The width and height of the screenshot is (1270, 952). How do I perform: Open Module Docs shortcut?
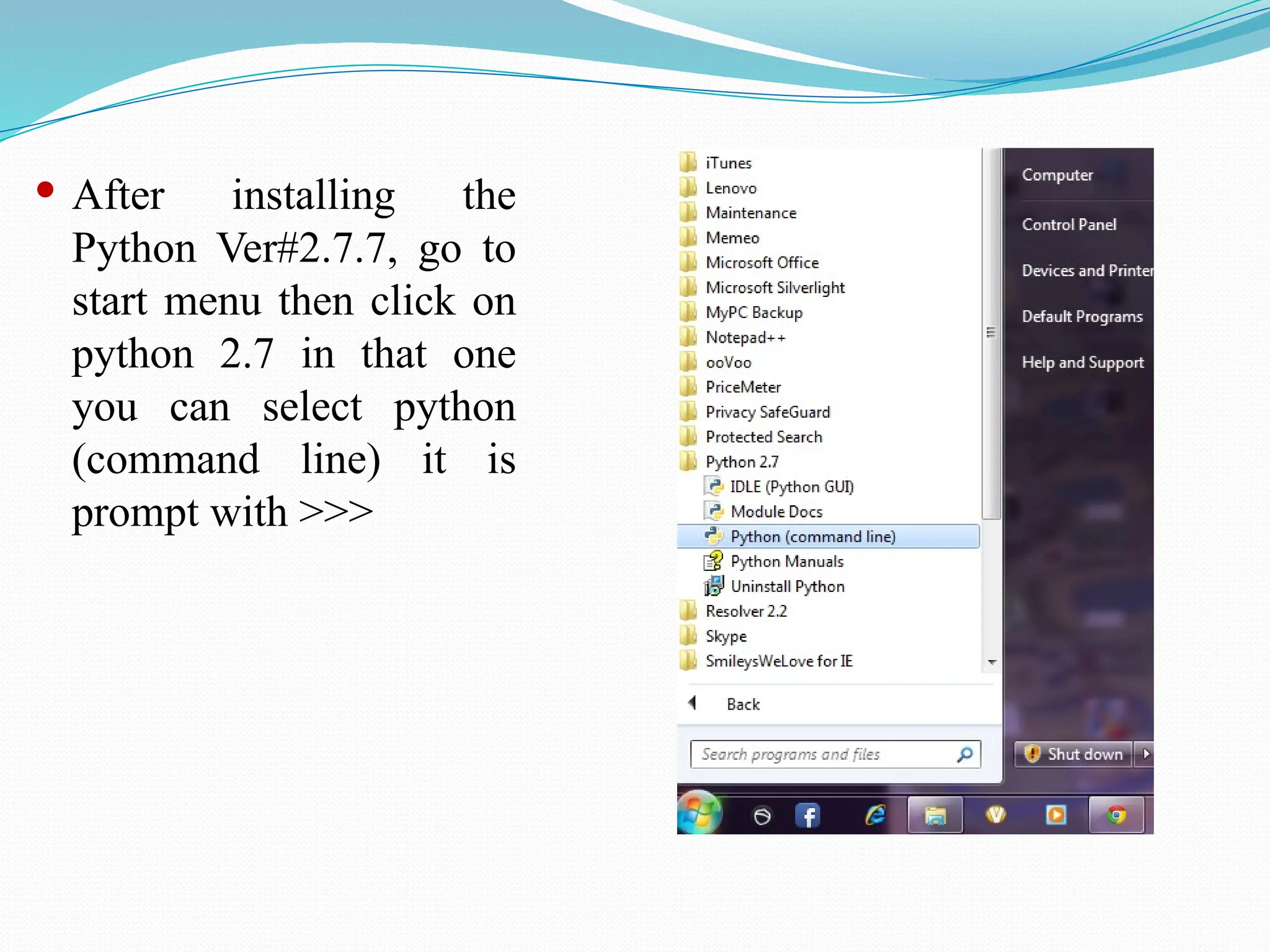click(x=776, y=511)
